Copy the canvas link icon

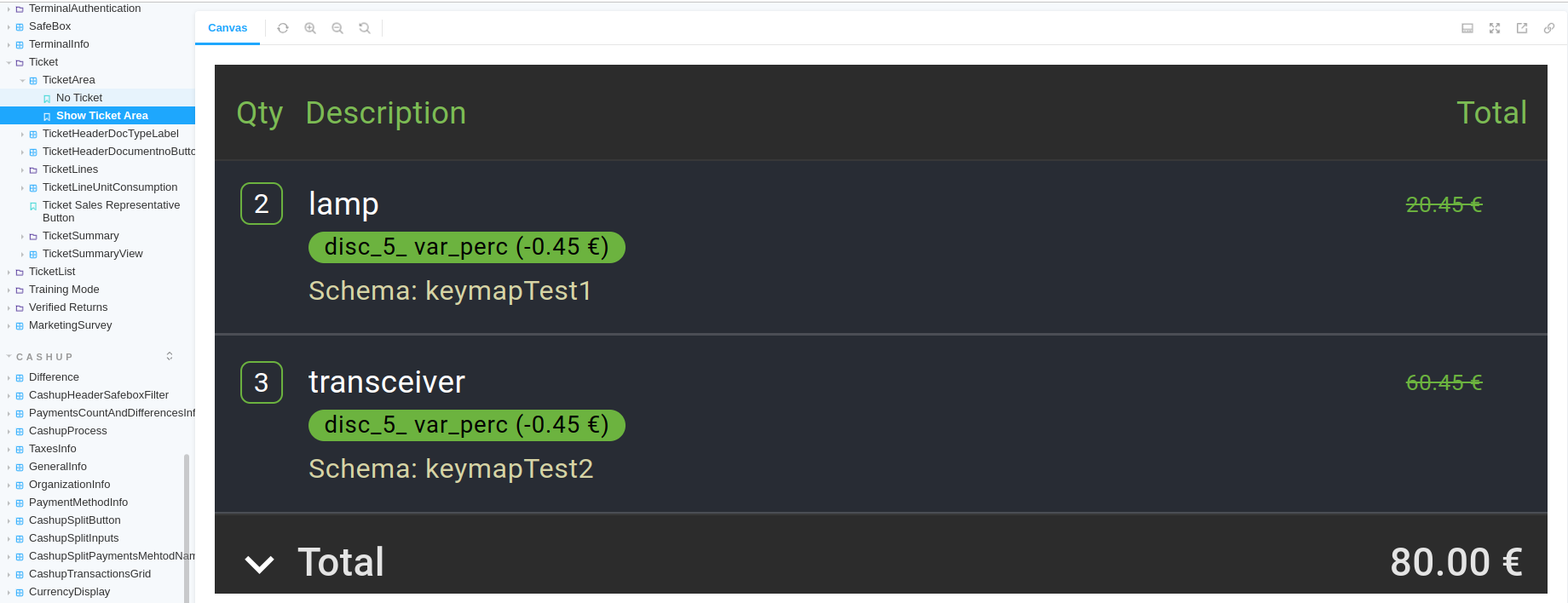tap(1549, 28)
